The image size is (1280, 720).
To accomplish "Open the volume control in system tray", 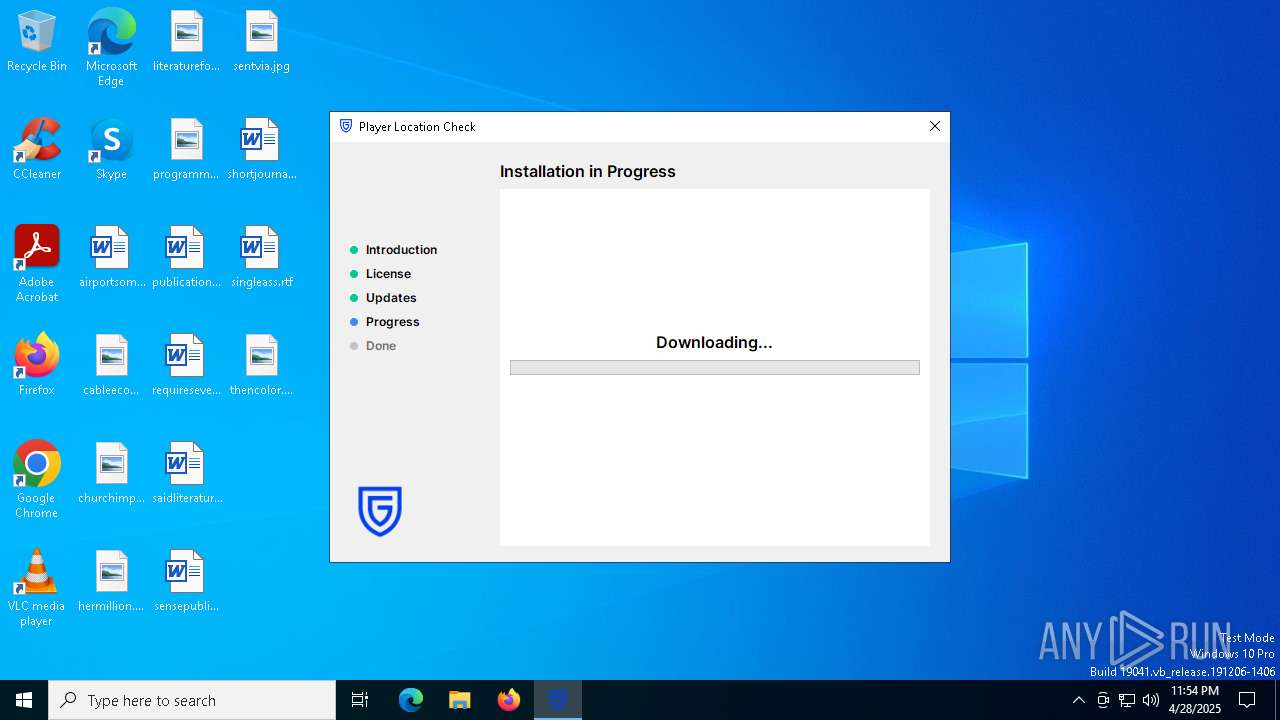I will (1151, 700).
